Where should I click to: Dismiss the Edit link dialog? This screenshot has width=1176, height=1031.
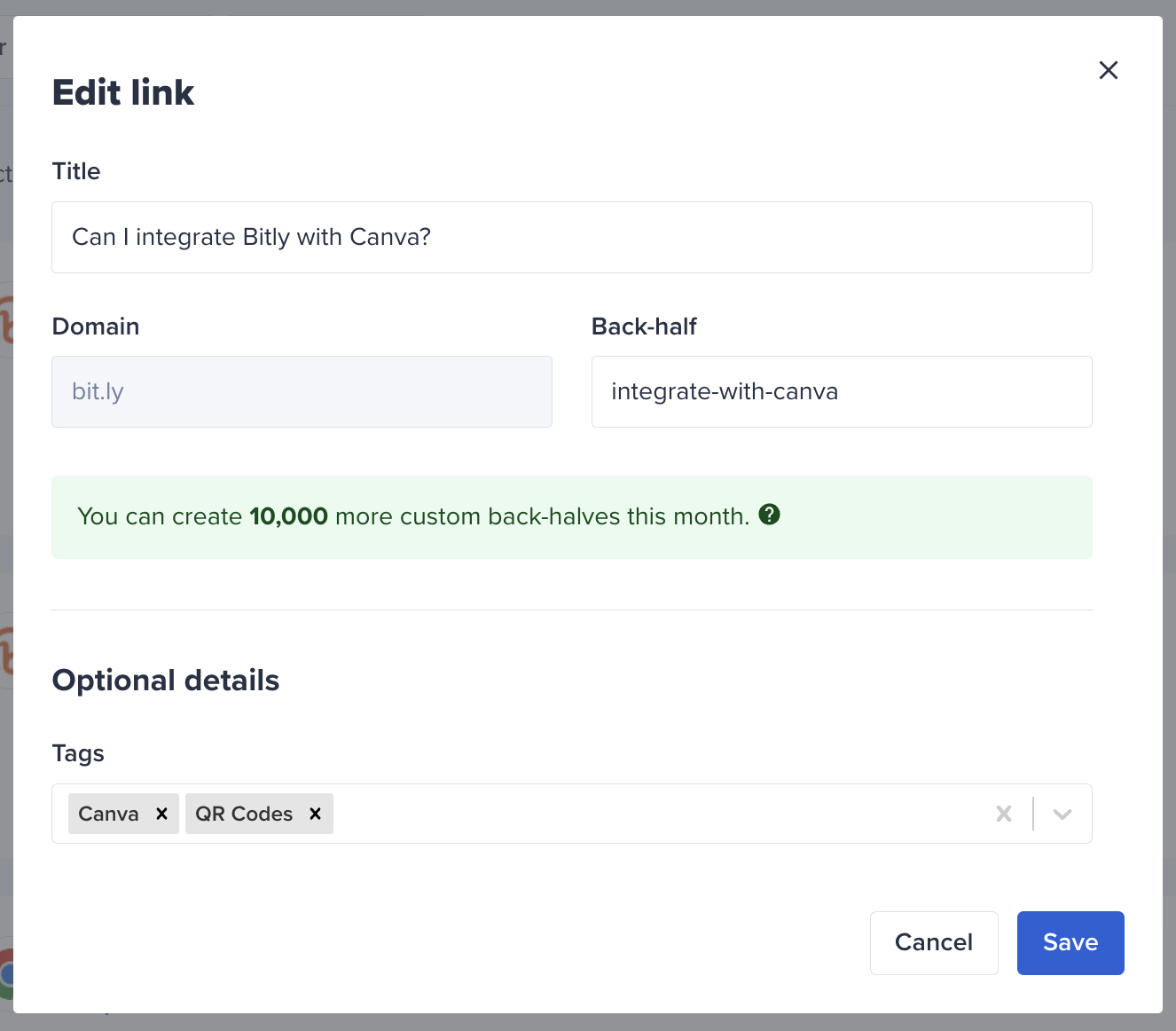(1108, 70)
